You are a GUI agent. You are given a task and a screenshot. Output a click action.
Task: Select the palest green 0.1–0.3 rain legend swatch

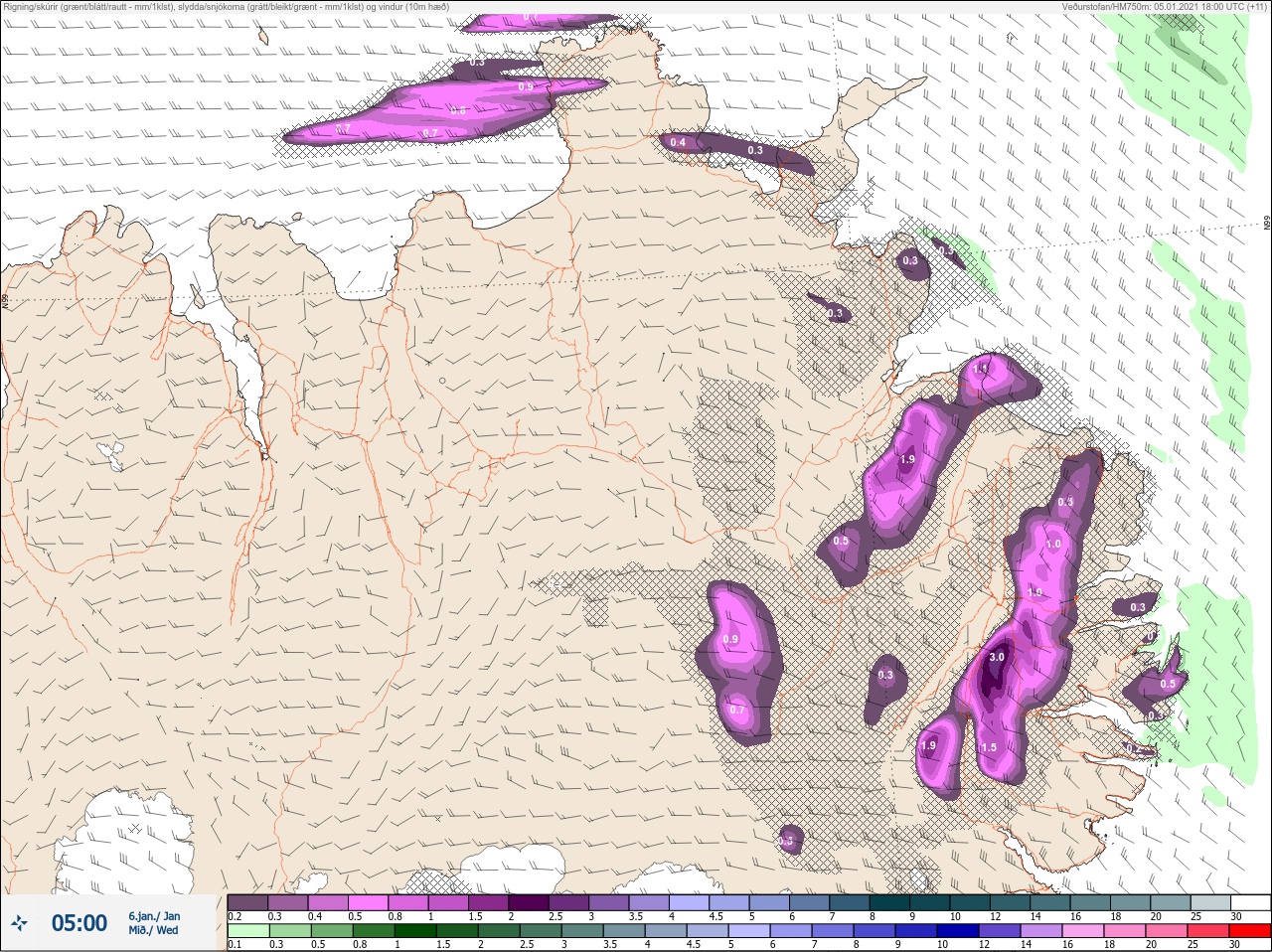pyautogui.click(x=247, y=931)
